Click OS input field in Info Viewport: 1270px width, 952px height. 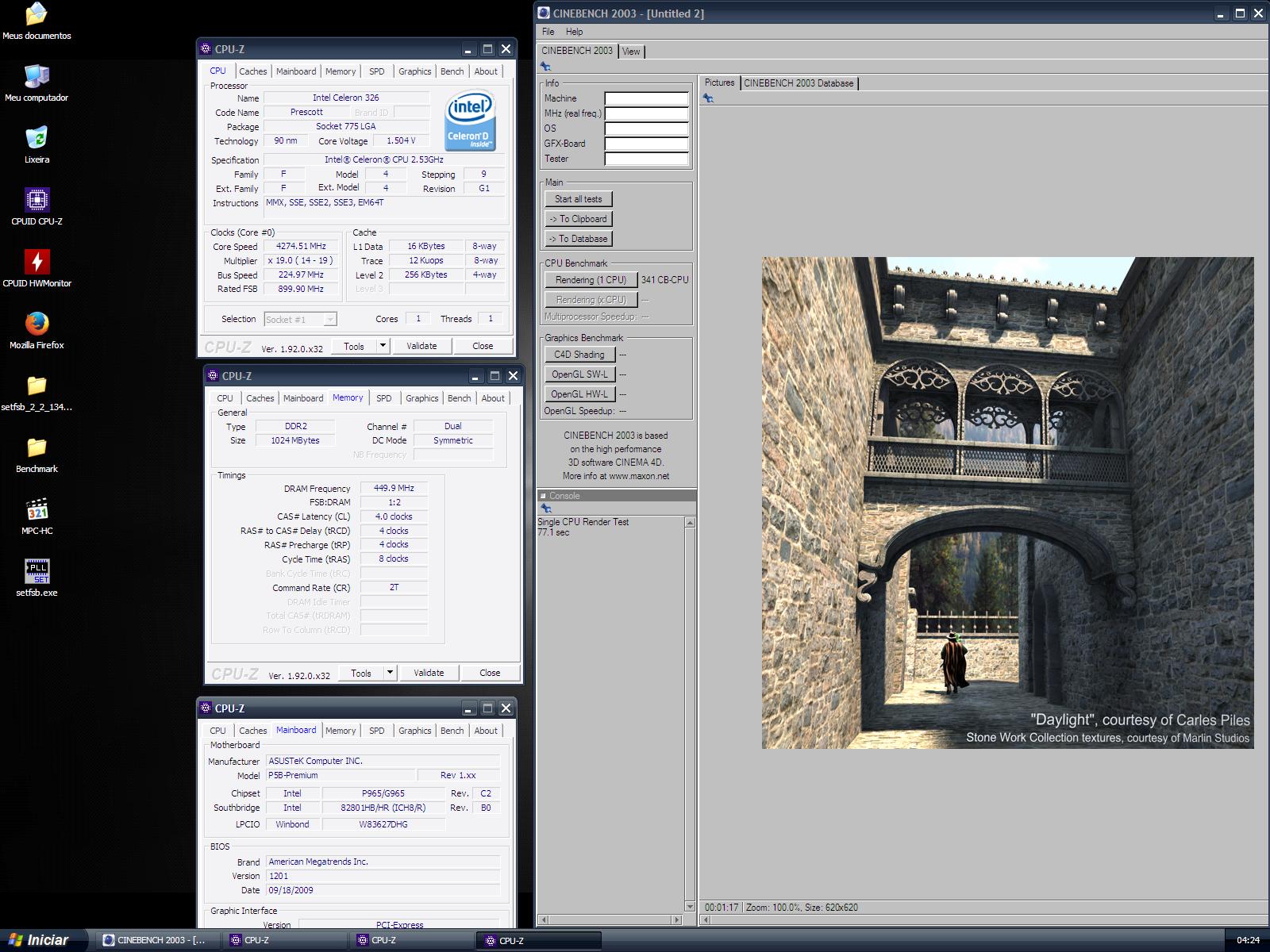point(647,129)
